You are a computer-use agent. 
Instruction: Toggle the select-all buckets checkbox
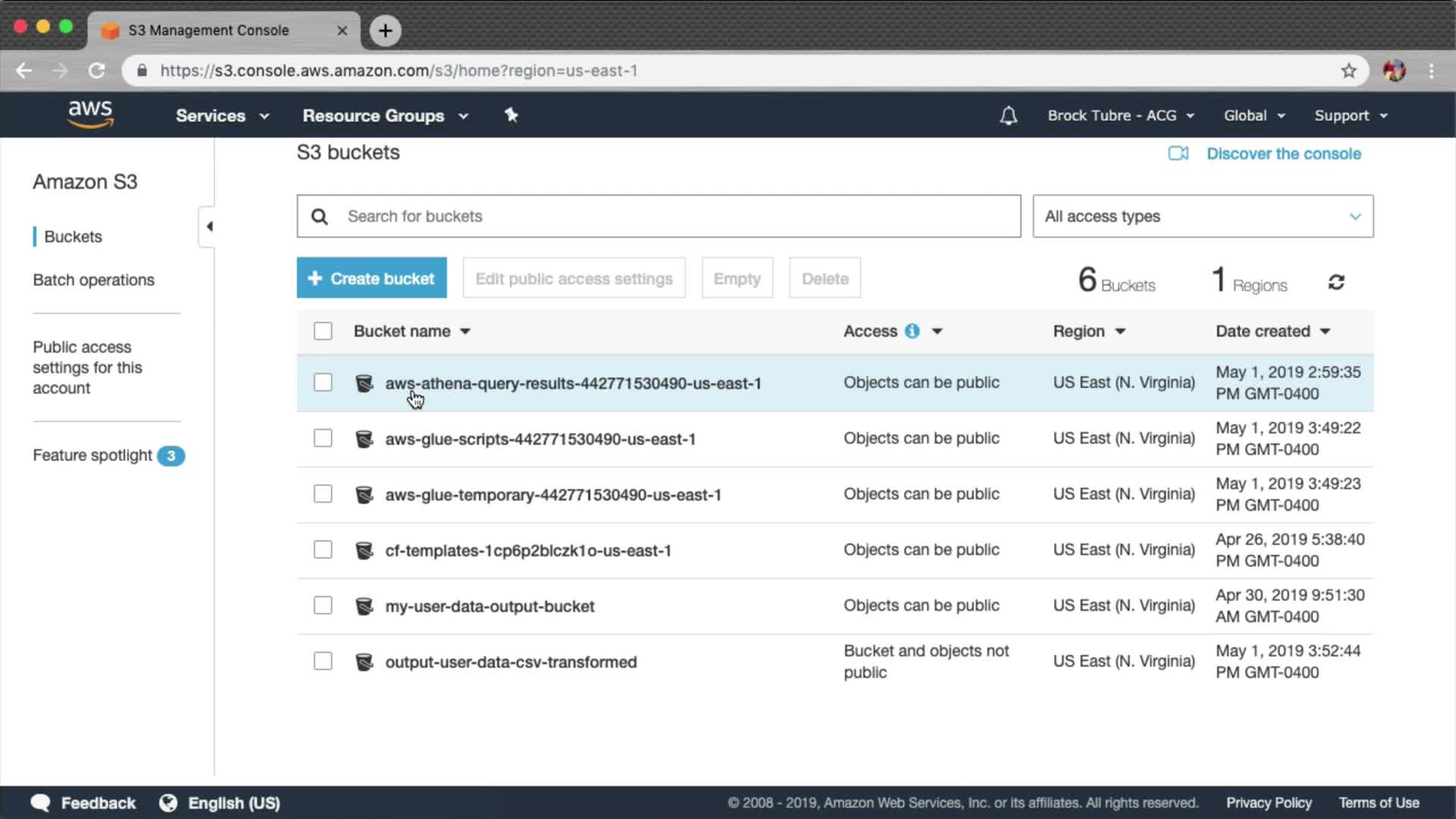pyautogui.click(x=323, y=331)
